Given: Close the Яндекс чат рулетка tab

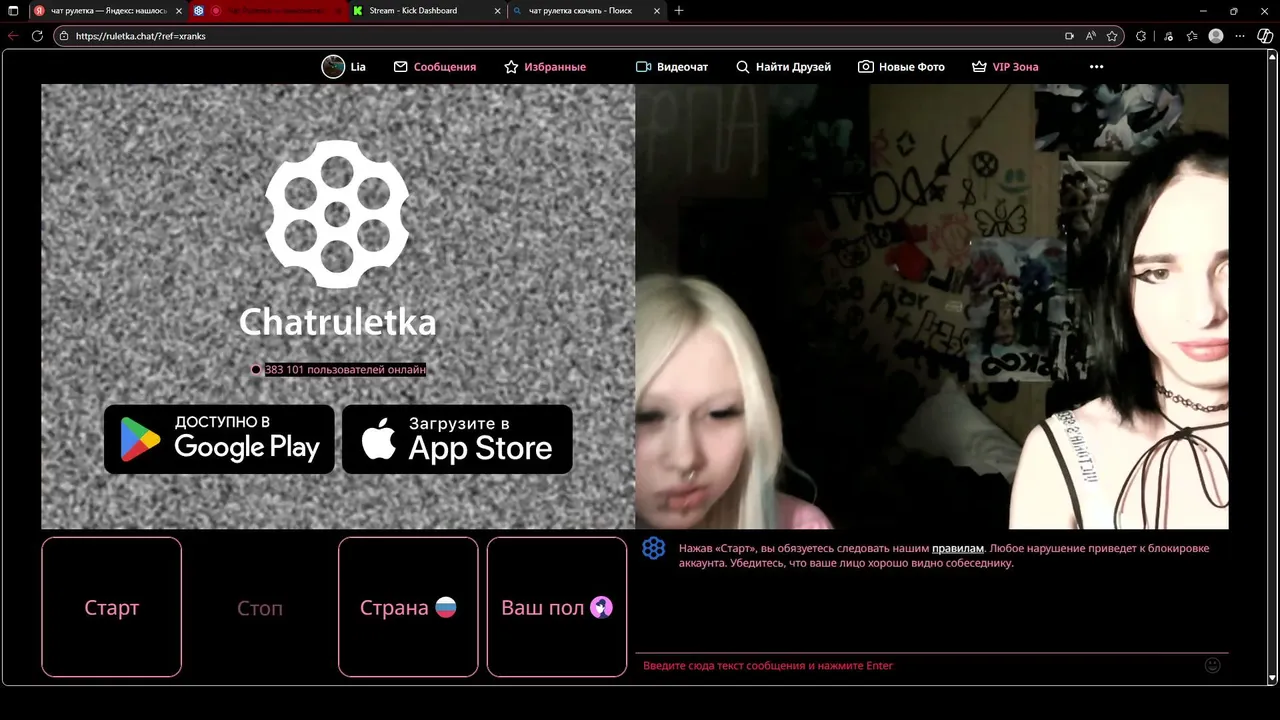Looking at the screenshot, I should click(179, 11).
